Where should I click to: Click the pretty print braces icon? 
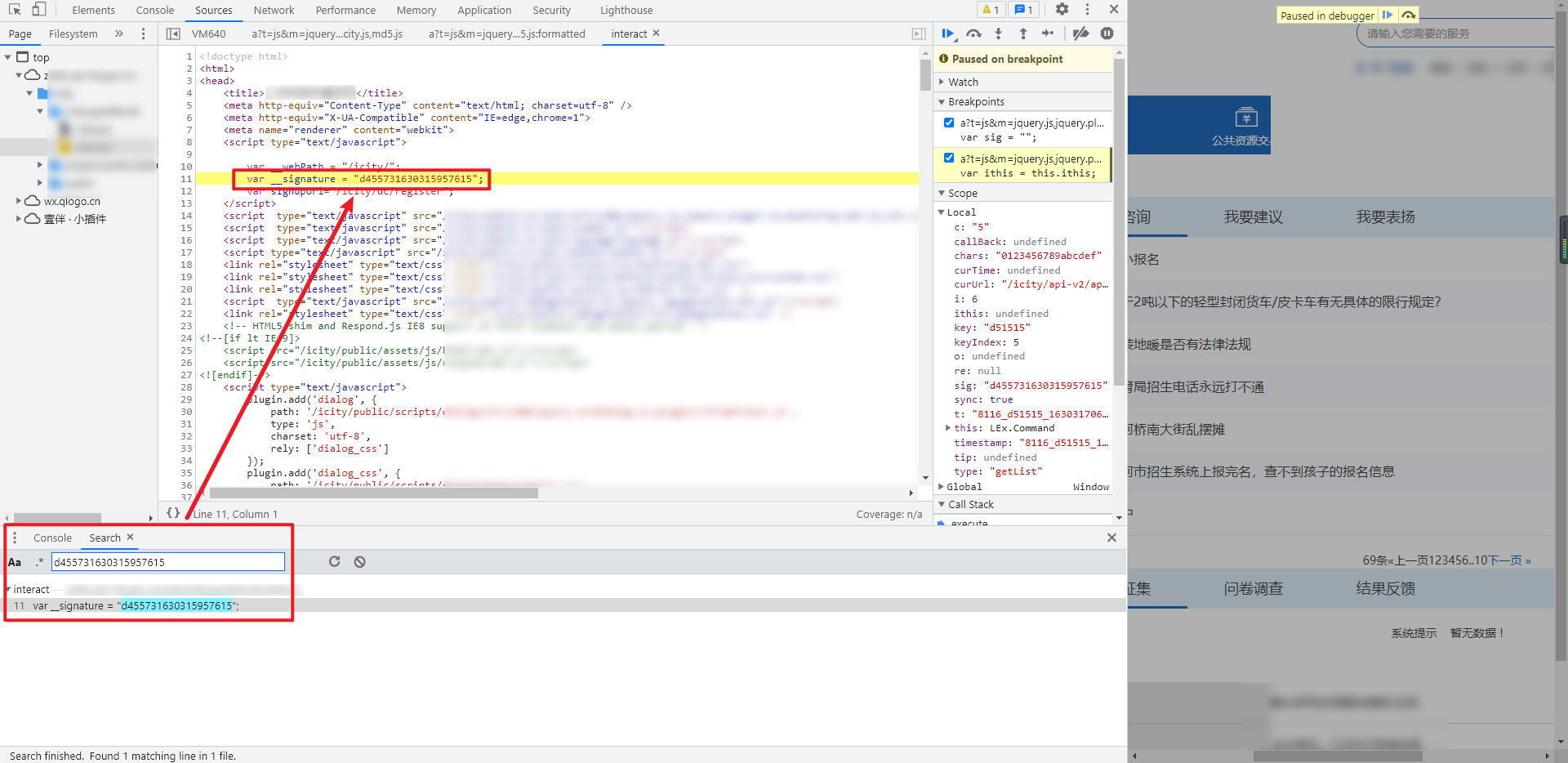pyautogui.click(x=173, y=513)
